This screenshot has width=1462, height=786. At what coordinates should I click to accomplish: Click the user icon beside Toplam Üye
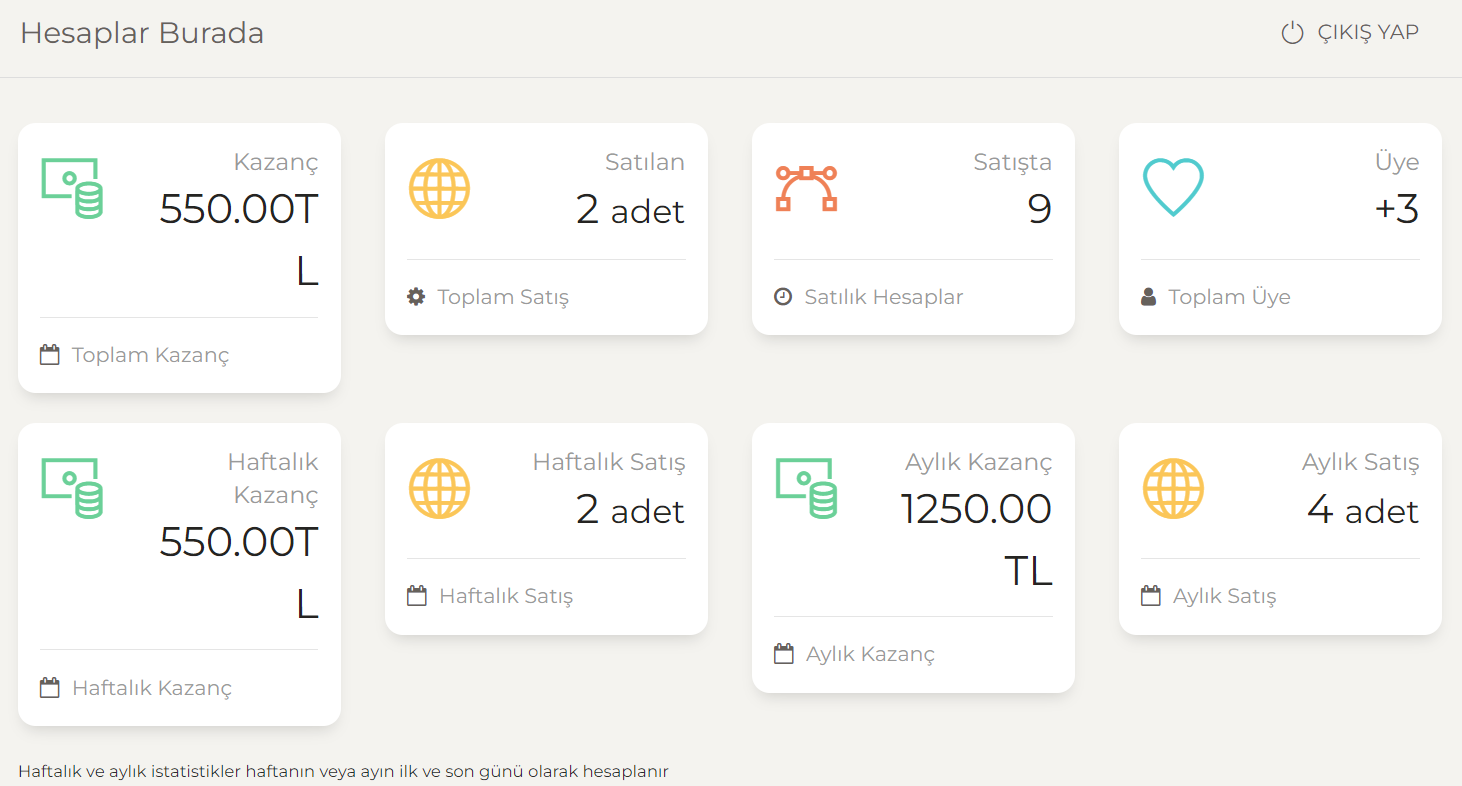click(1149, 296)
